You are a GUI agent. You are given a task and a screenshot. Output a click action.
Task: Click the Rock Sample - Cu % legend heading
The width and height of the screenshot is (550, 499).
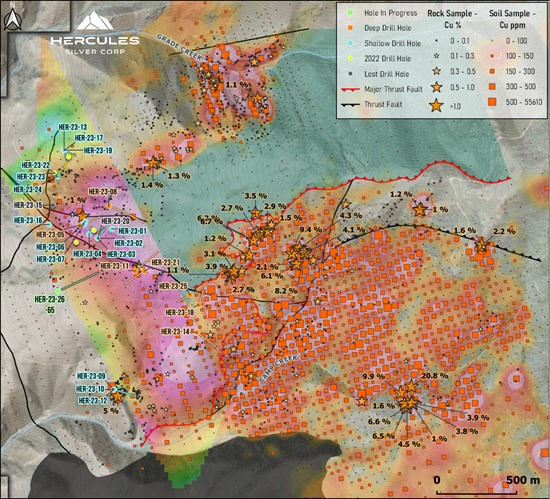[452, 19]
